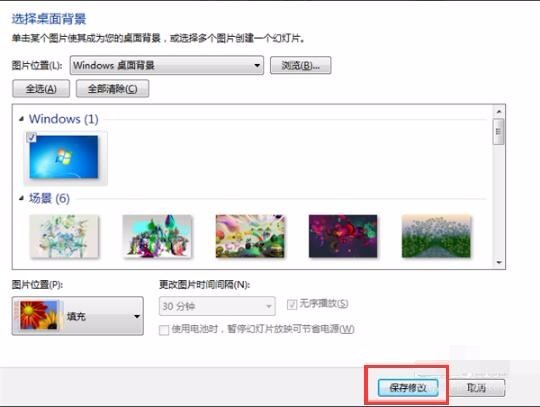Choose the dark purple floral wallpaper
540x407 pixels.
click(343, 236)
